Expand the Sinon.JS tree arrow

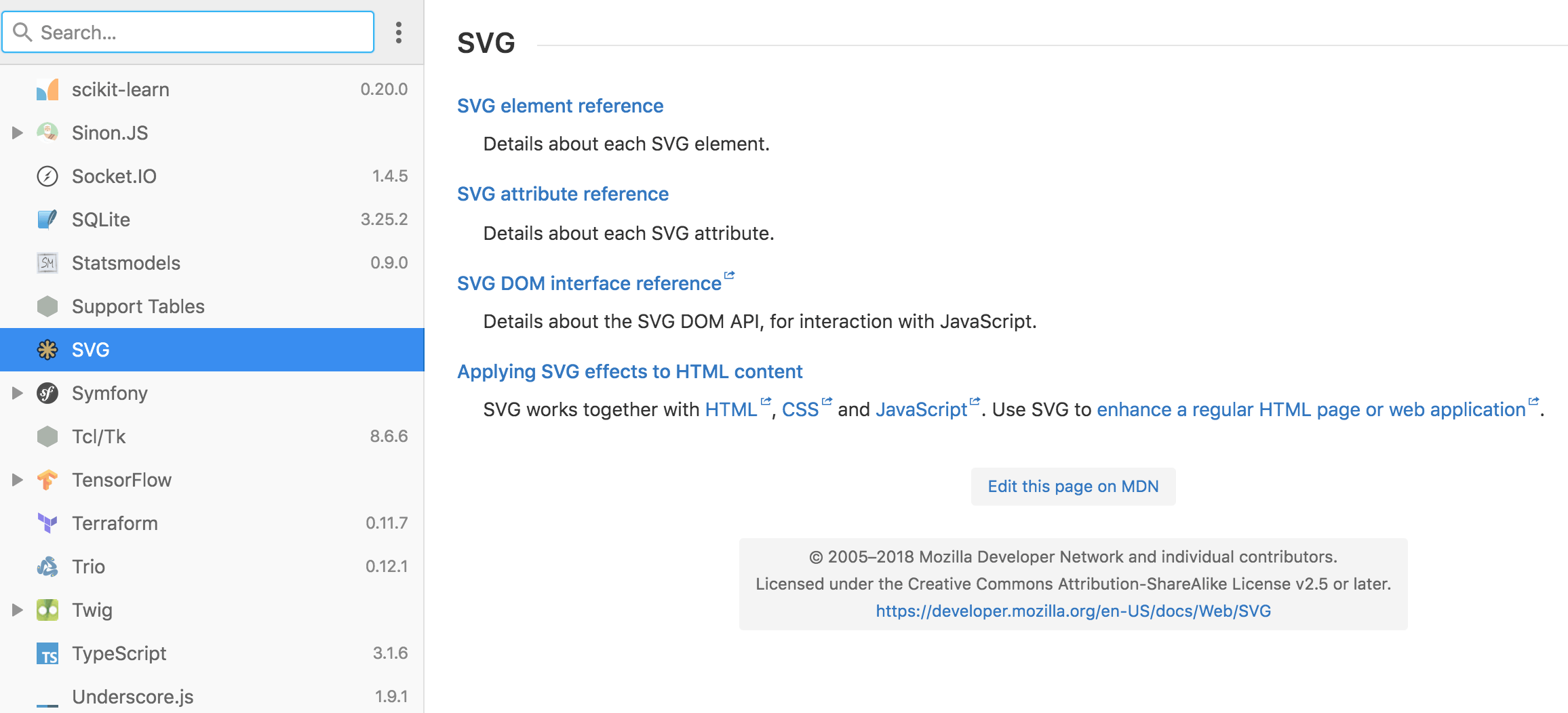coord(18,133)
